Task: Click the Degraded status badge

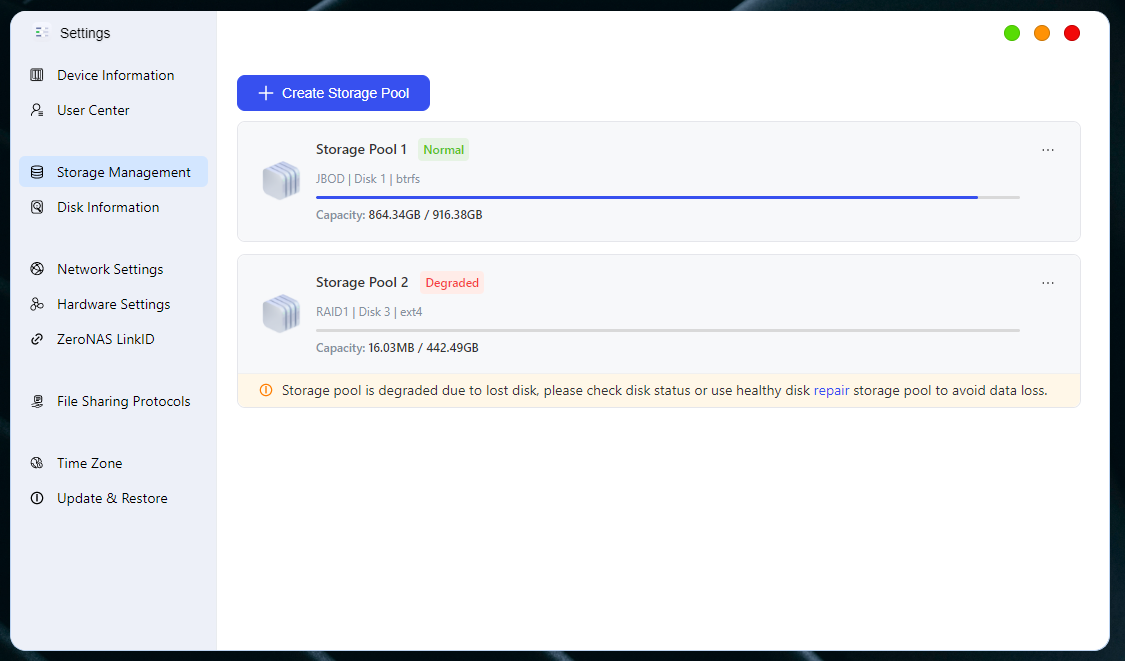Action: tap(452, 283)
